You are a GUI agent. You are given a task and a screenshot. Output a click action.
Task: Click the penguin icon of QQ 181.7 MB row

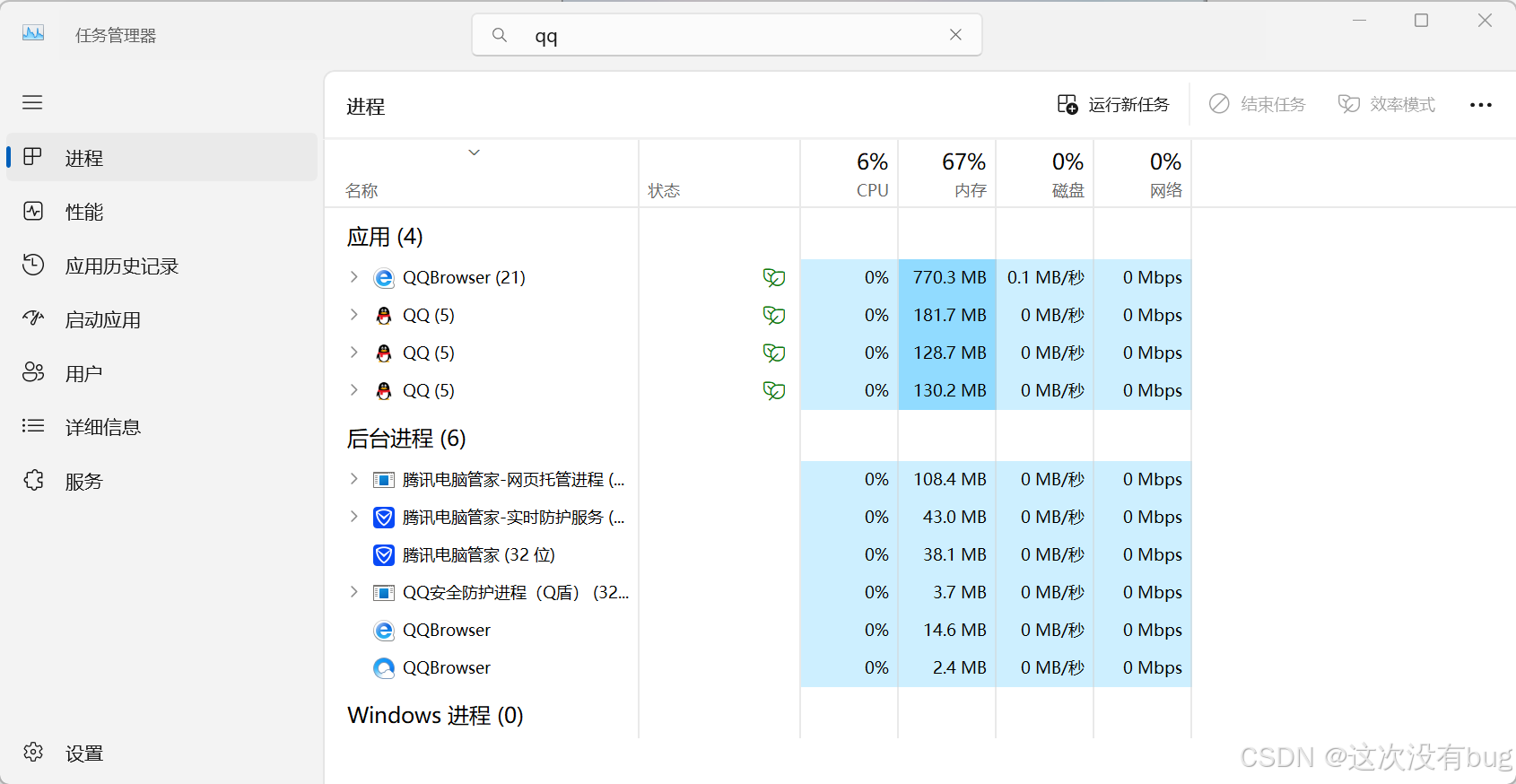[x=384, y=316]
